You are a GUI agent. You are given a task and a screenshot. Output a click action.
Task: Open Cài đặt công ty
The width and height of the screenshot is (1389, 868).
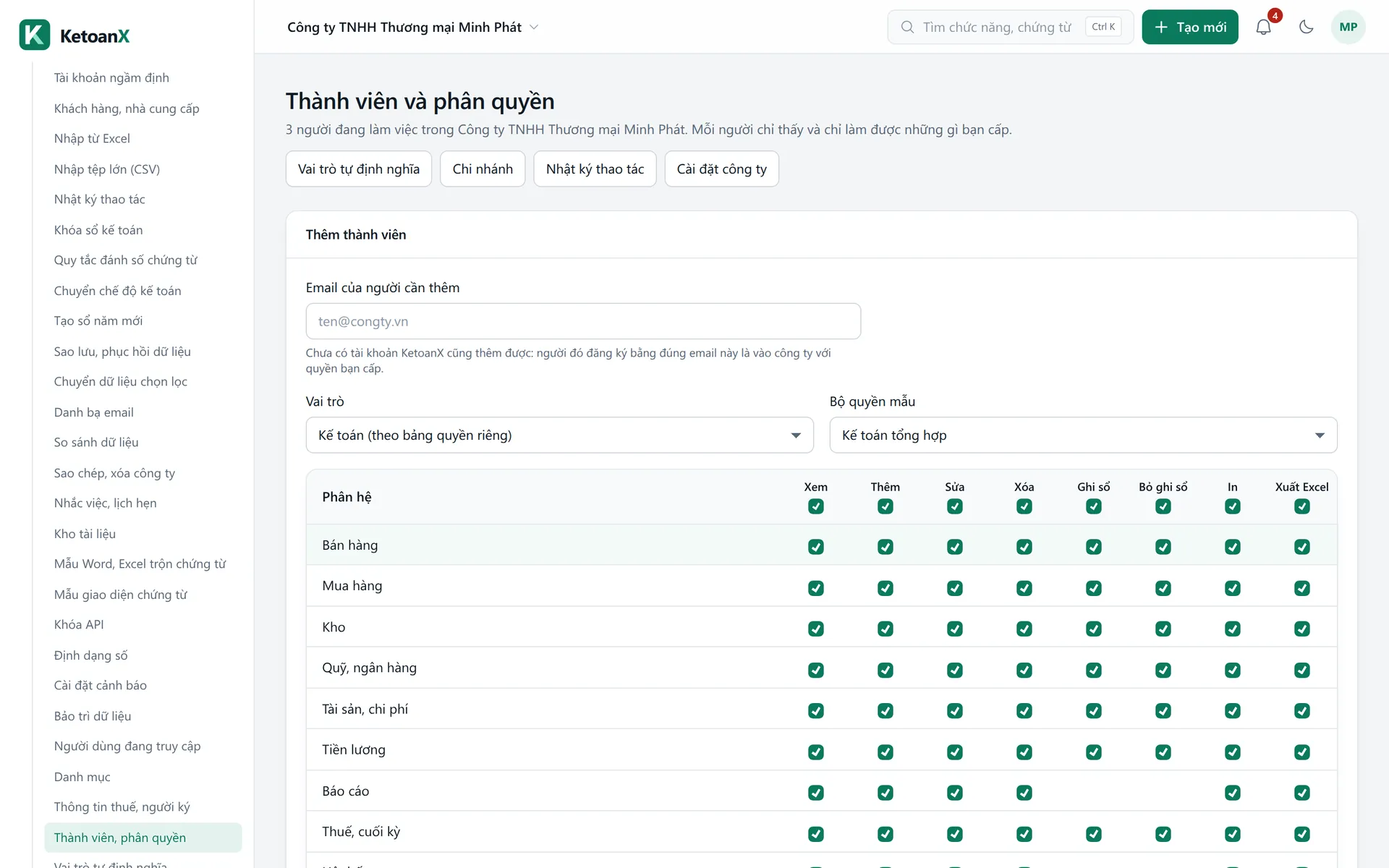[721, 169]
